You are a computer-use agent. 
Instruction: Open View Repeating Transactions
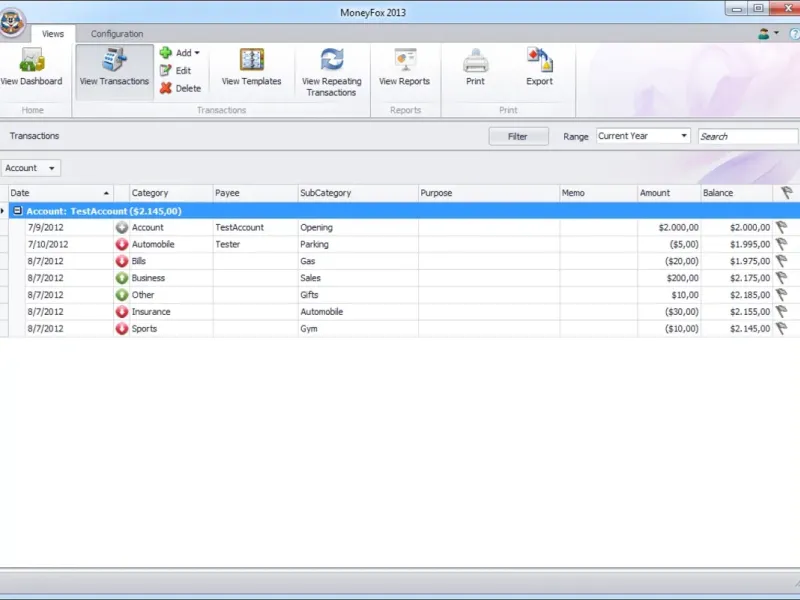[332, 72]
